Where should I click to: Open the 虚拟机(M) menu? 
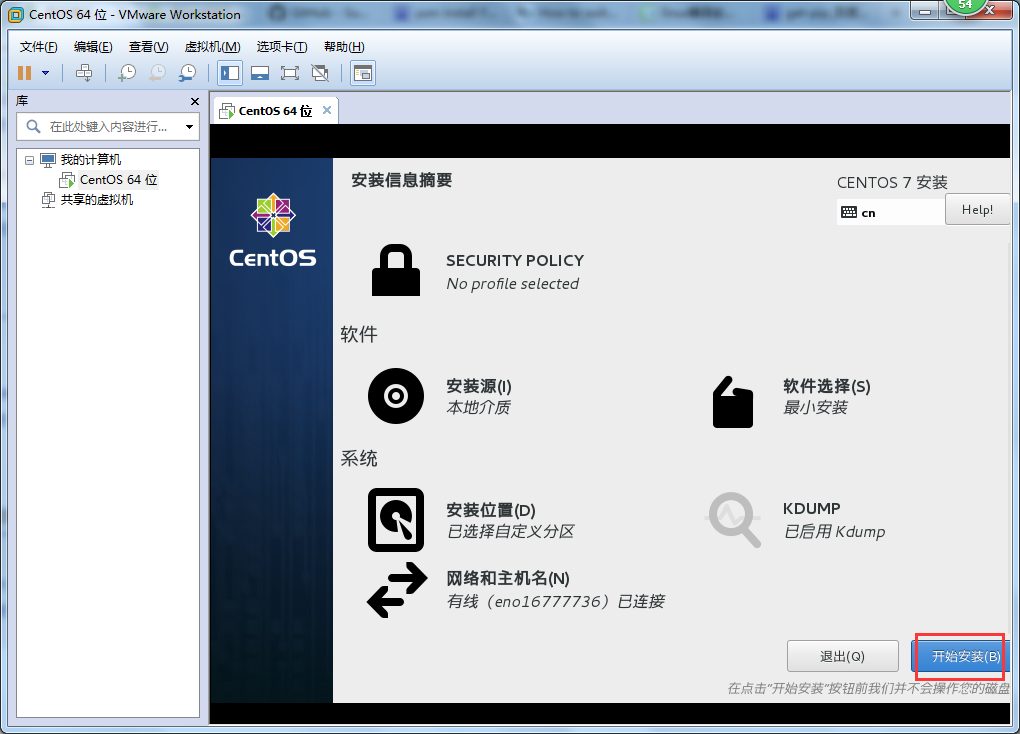pos(212,47)
